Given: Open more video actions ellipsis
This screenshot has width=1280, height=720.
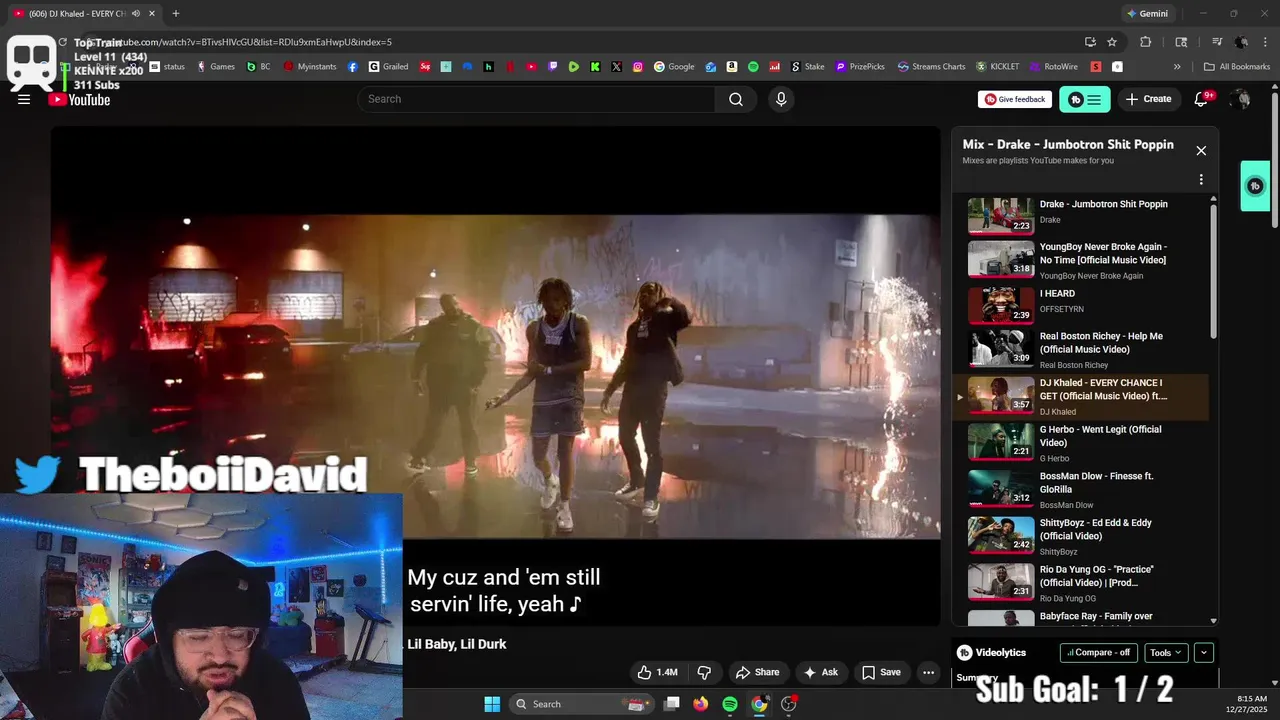Looking at the screenshot, I should [x=928, y=672].
